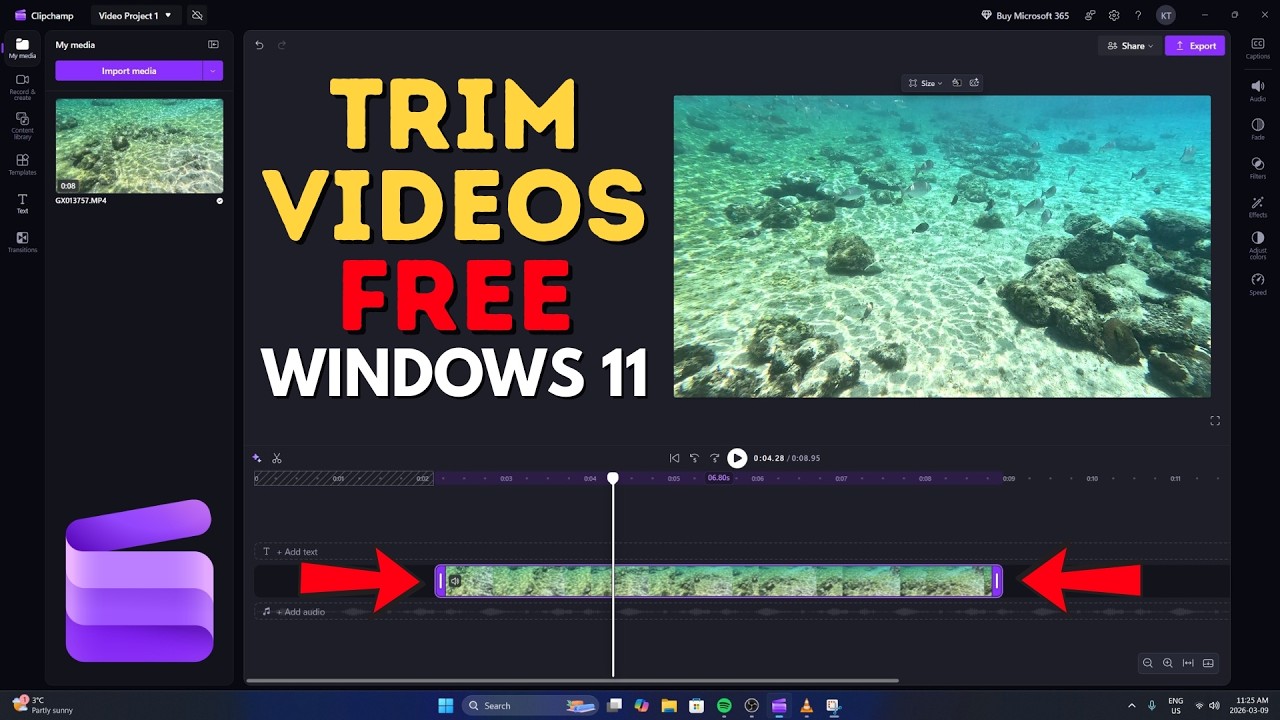Image resolution: width=1280 pixels, height=720 pixels.
Task: Click the GX013757.MP4 file name
Action: point(81,201)
